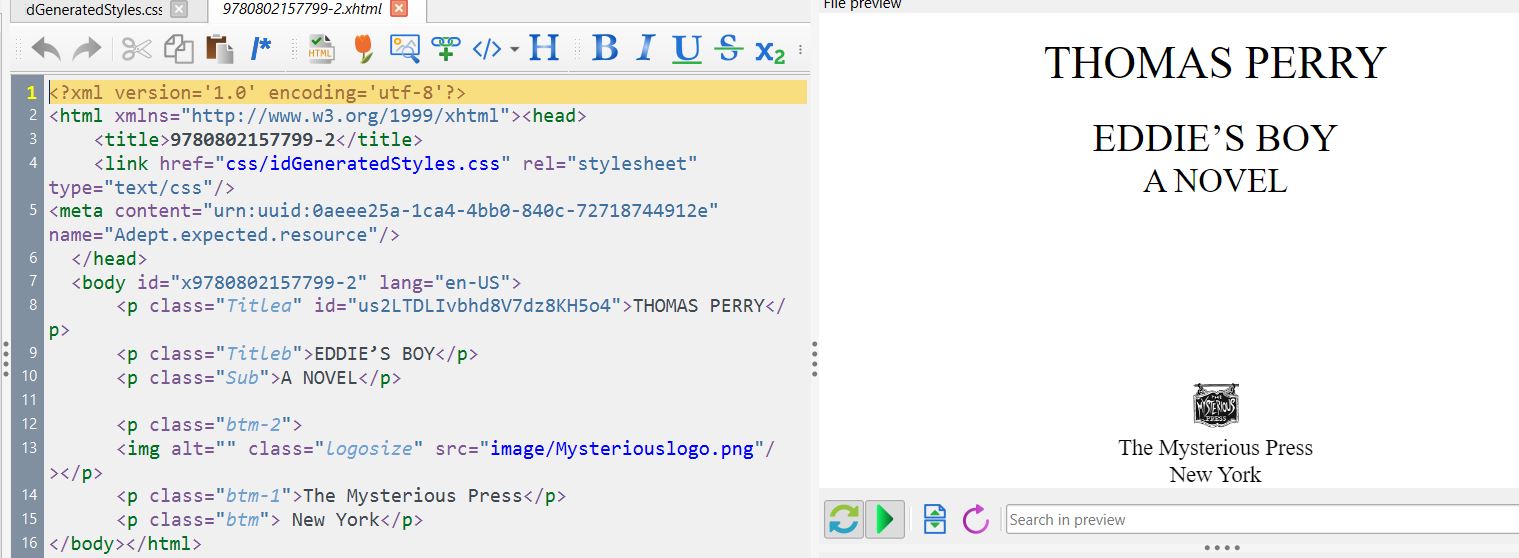Image resolution: width=1519 pixels, height=558 pixels.
Task: Fix HTML with the checked HTML icon
Action: click(321, 48)
